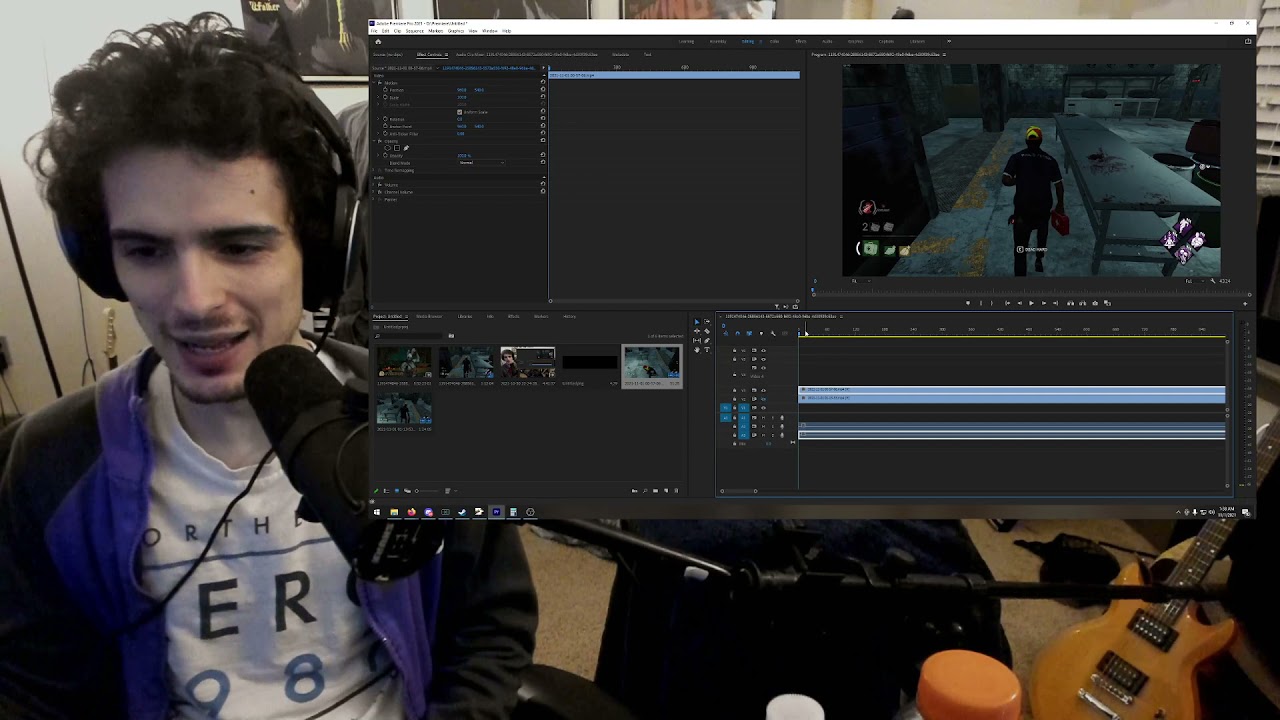This screenshot has width=1280, height=720.
Task: Toggle timeline Snap magnet icon
Action: 738,333
